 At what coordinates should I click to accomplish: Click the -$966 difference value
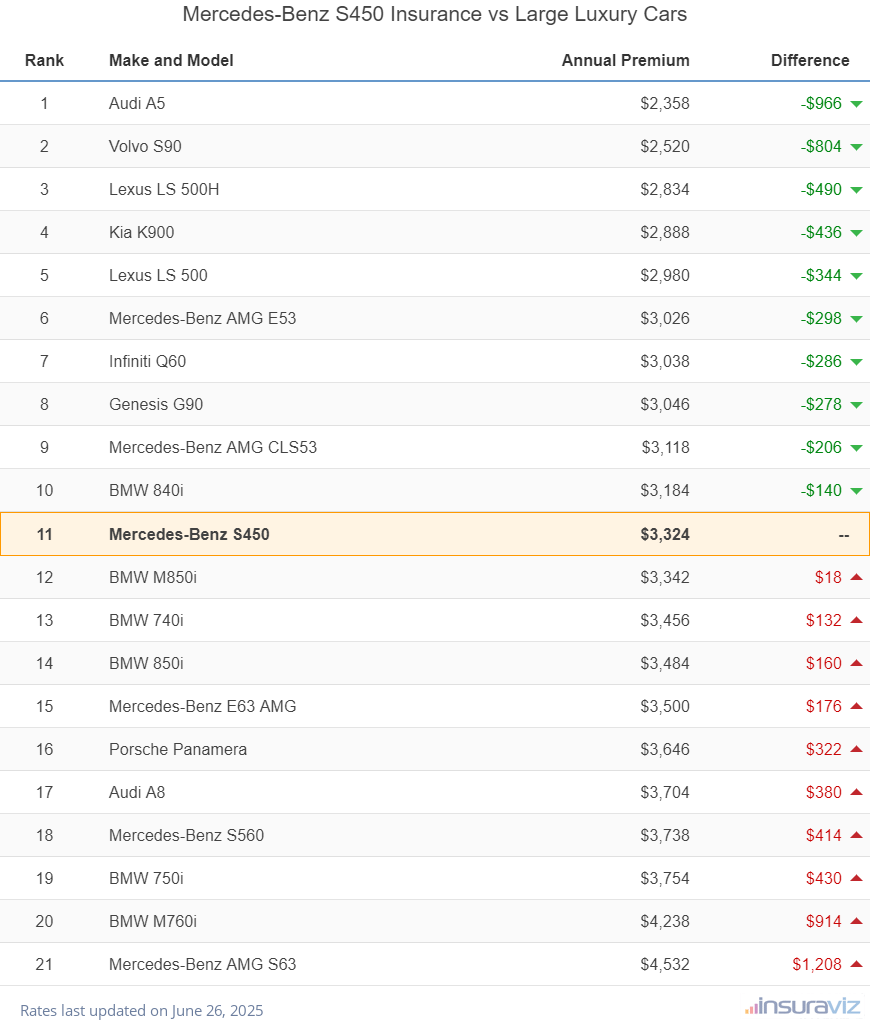822,103
